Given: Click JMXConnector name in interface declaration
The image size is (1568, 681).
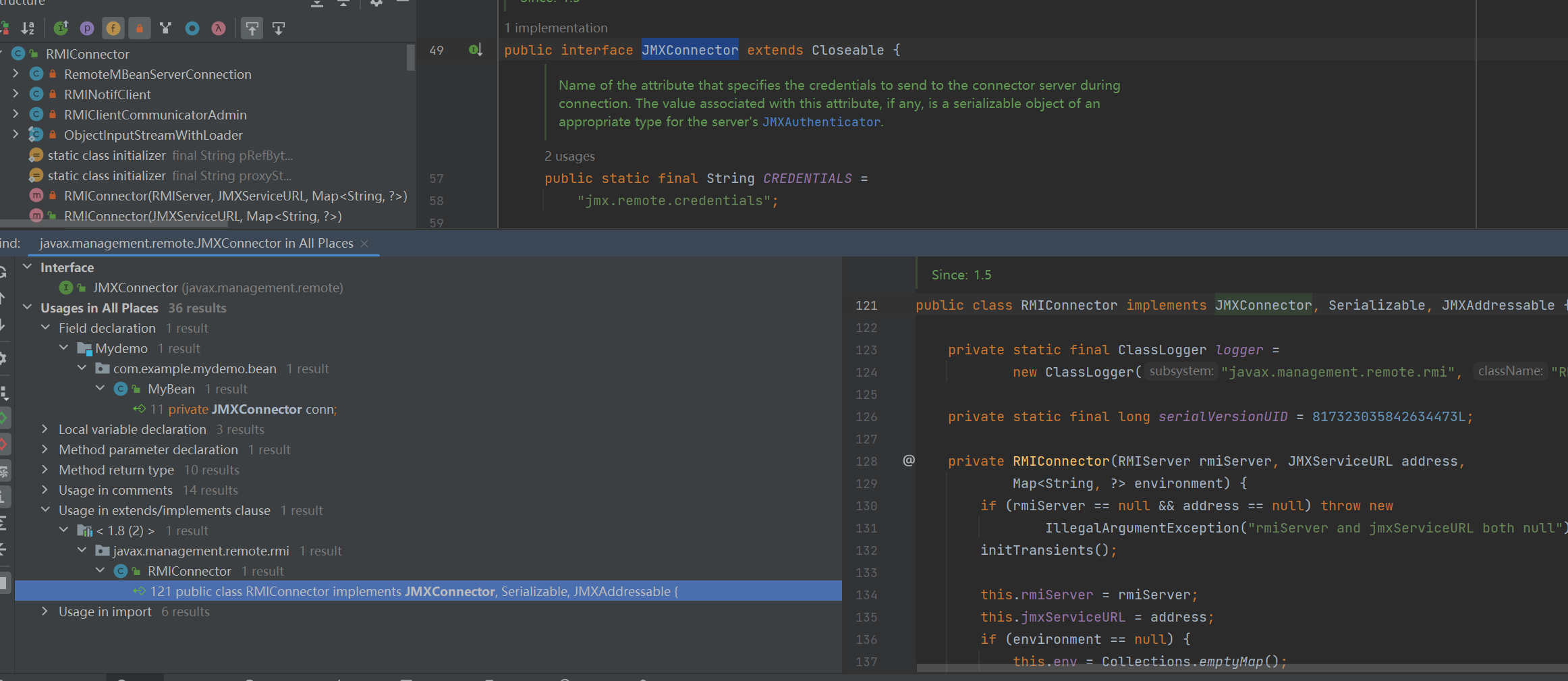Looking at the screenshot, I should pos(690,50).
